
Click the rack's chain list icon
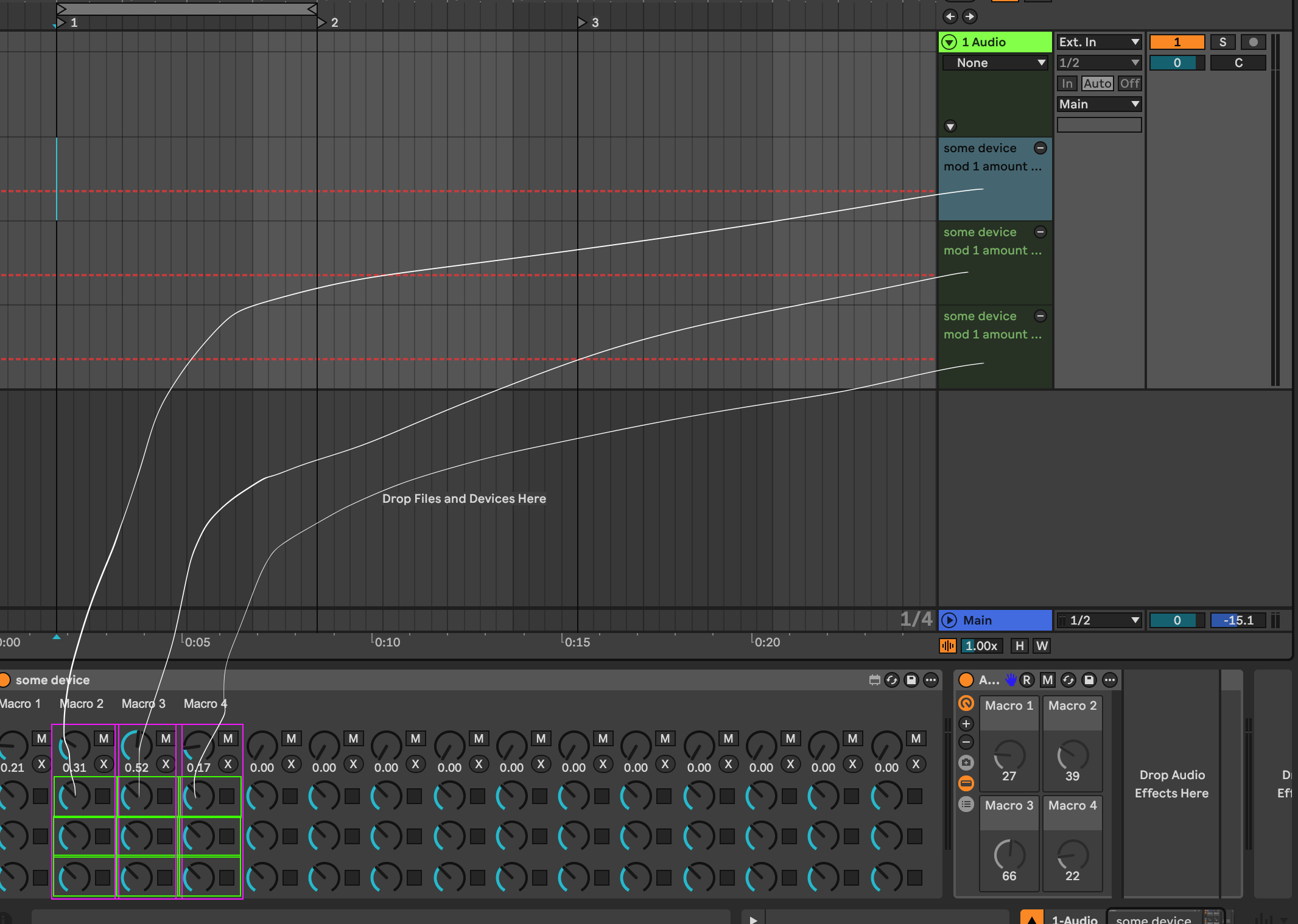966,804
